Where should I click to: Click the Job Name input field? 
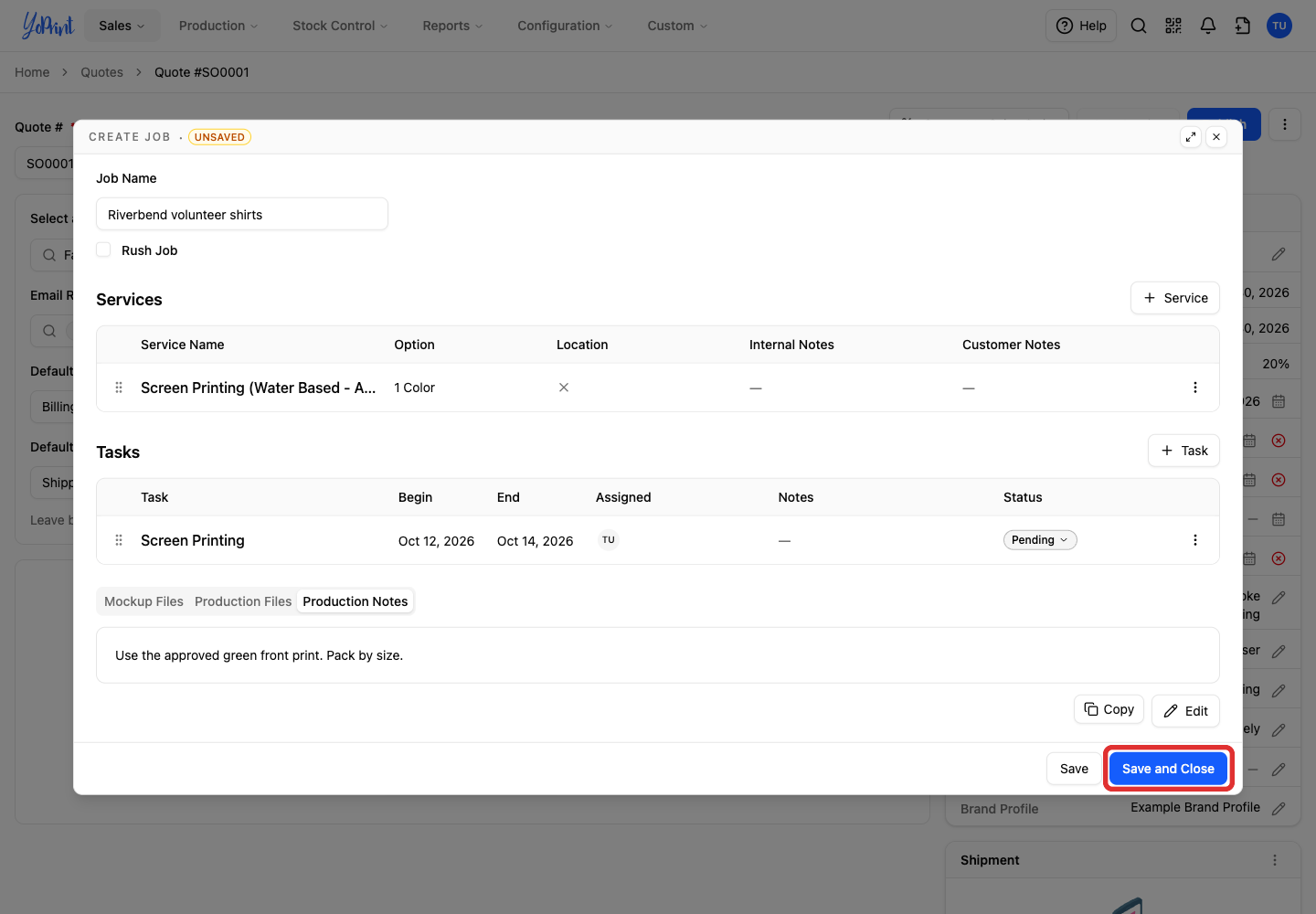[242, 214]
